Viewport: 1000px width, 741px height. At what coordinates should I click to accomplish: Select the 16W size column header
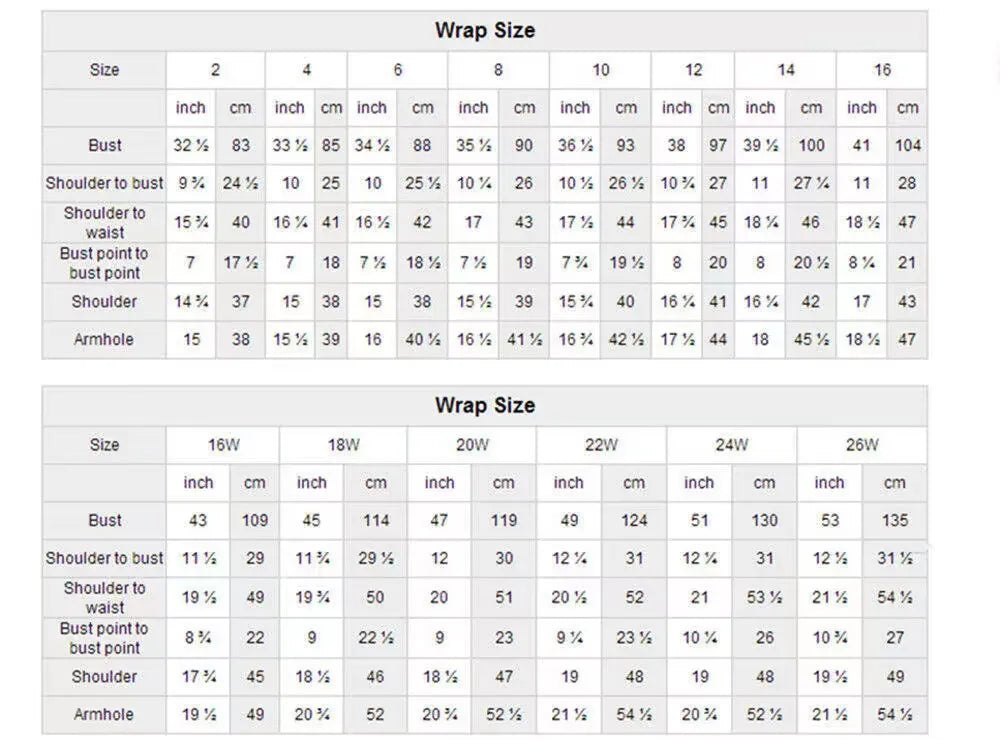[x=223, y=444]
